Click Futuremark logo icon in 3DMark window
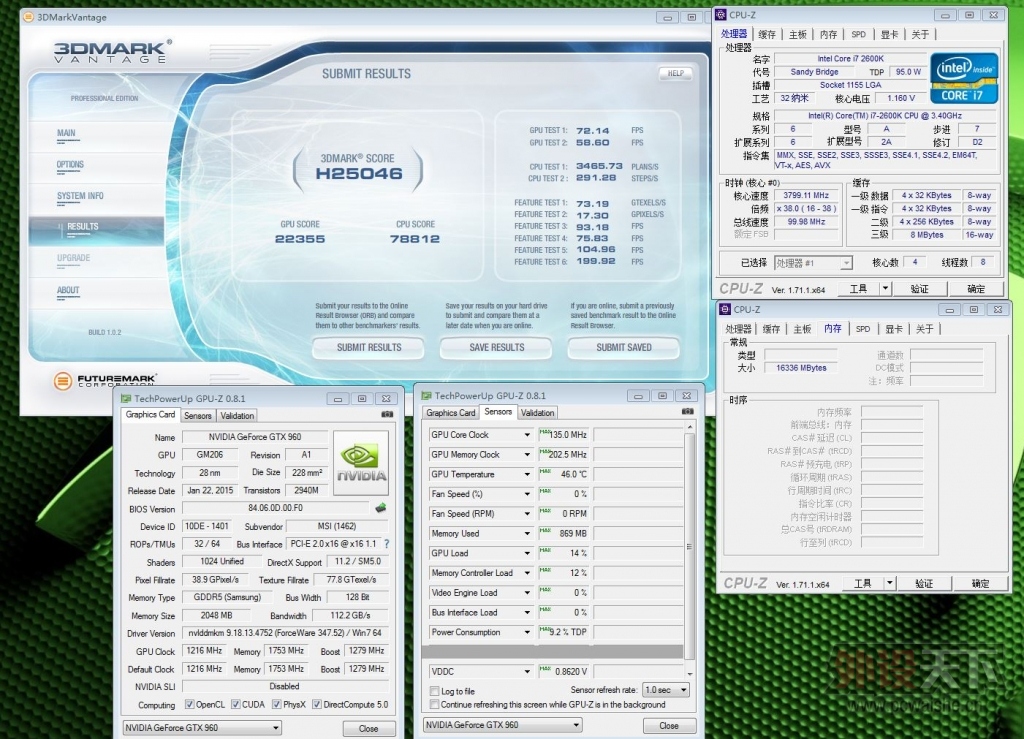The image size is (1024, 739). pos(63,381)
